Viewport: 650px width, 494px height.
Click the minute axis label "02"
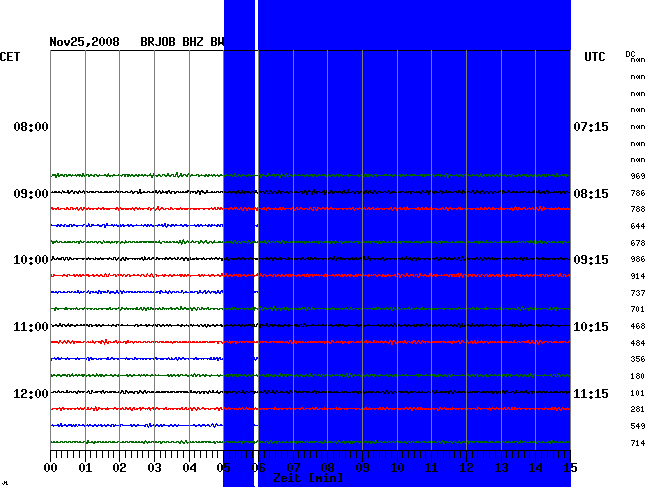pos(119,468)
